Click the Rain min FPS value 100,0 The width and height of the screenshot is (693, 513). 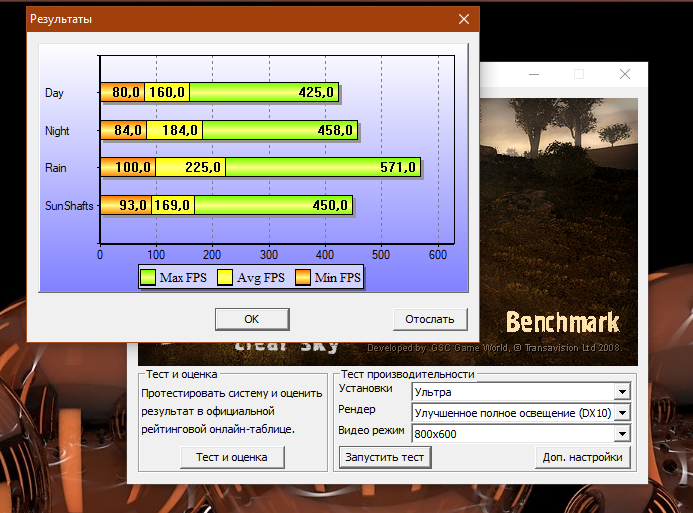(x=133, y=167)
